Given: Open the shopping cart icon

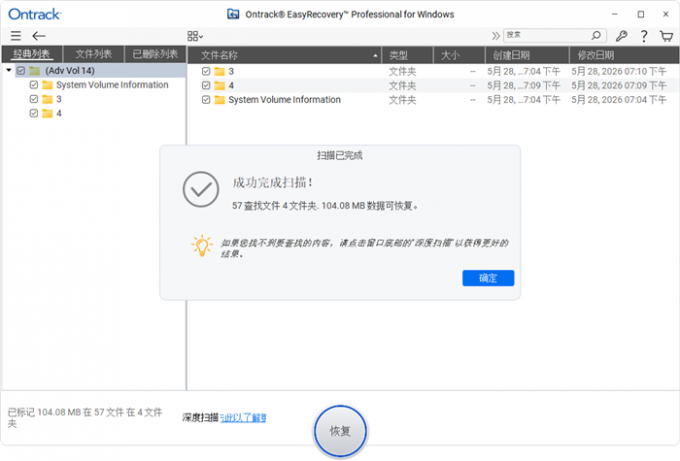Looking at the screenshot, I should tap(666, 36).
